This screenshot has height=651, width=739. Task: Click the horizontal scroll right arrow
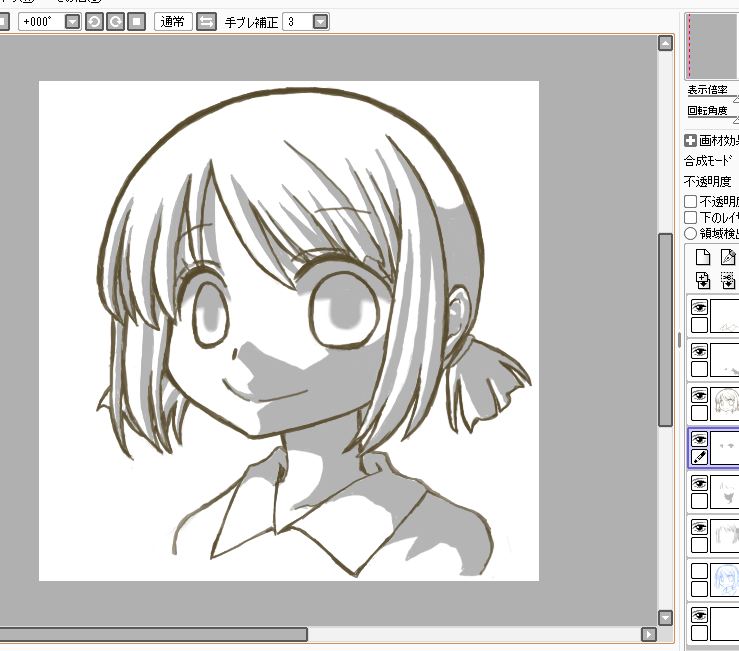pos(649,635)
